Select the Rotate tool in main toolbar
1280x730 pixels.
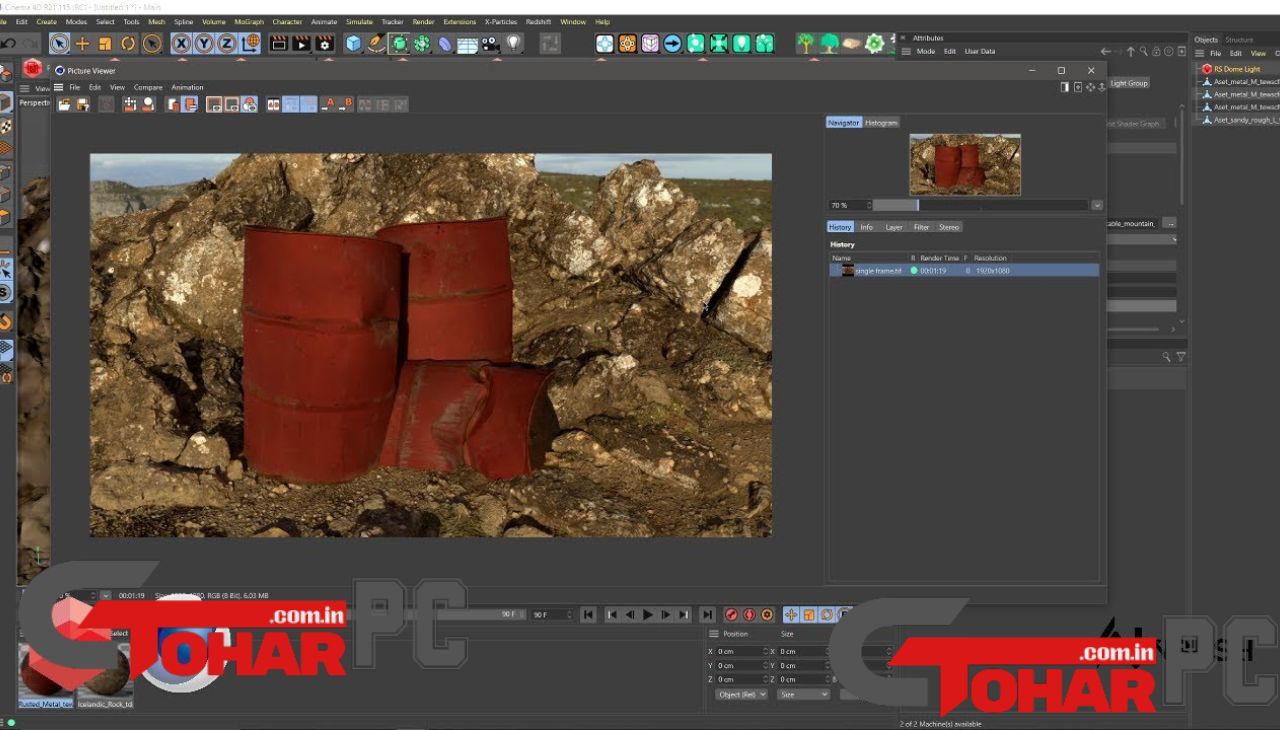(x=128, y=43)
